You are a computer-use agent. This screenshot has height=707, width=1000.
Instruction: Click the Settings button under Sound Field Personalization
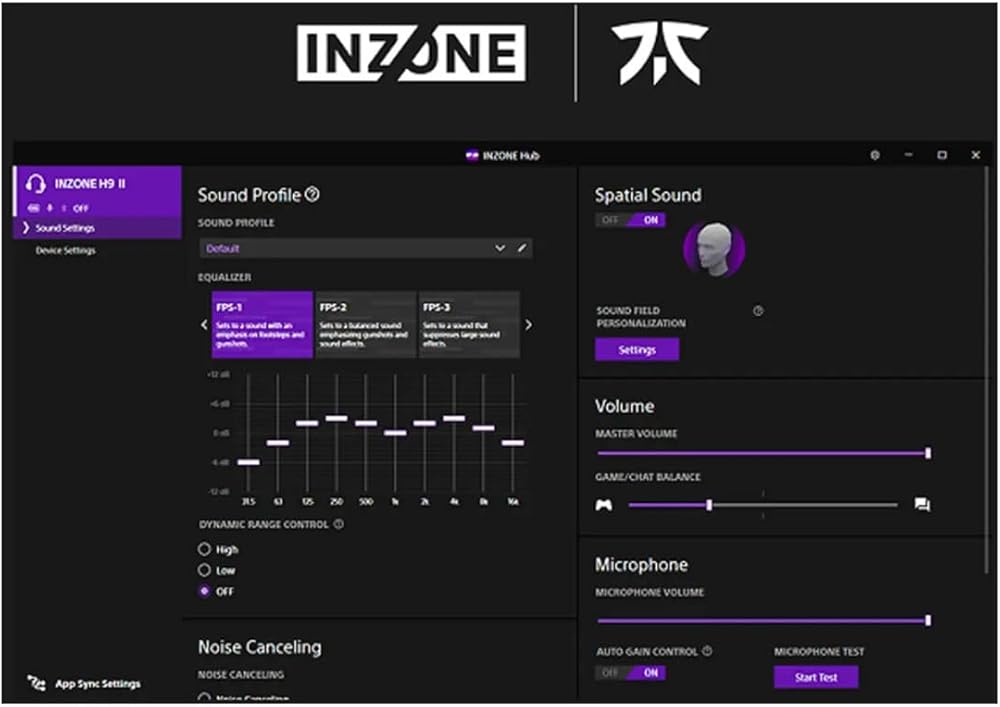637,350
